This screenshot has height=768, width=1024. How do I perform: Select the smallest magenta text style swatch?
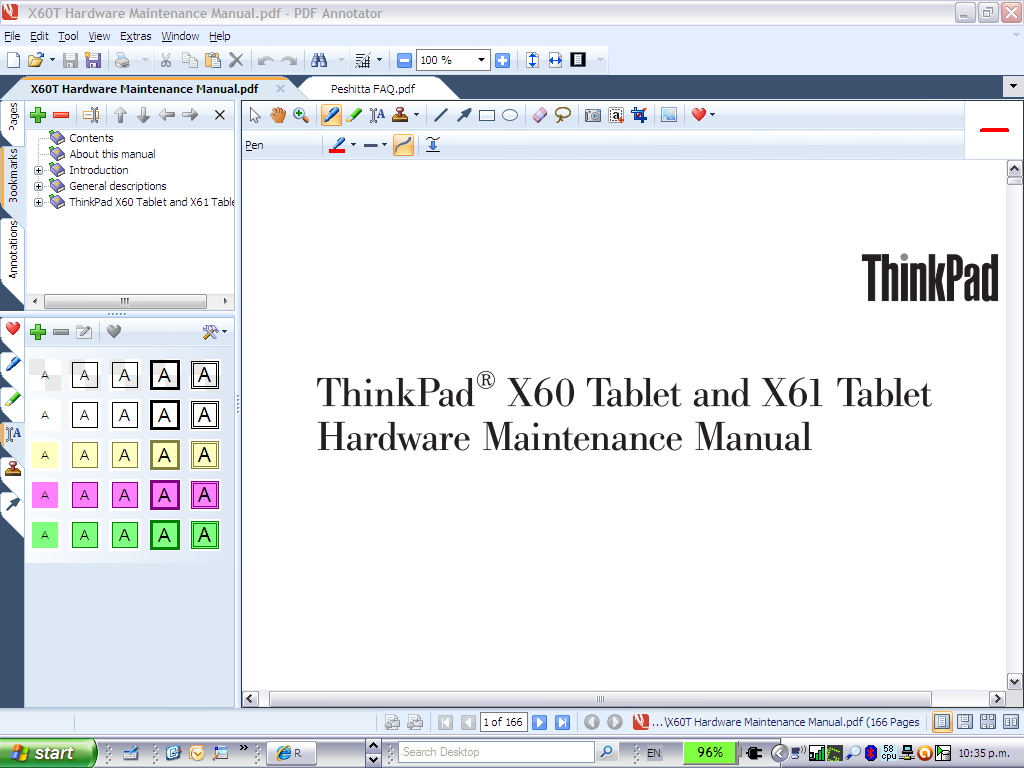[45, 496]
